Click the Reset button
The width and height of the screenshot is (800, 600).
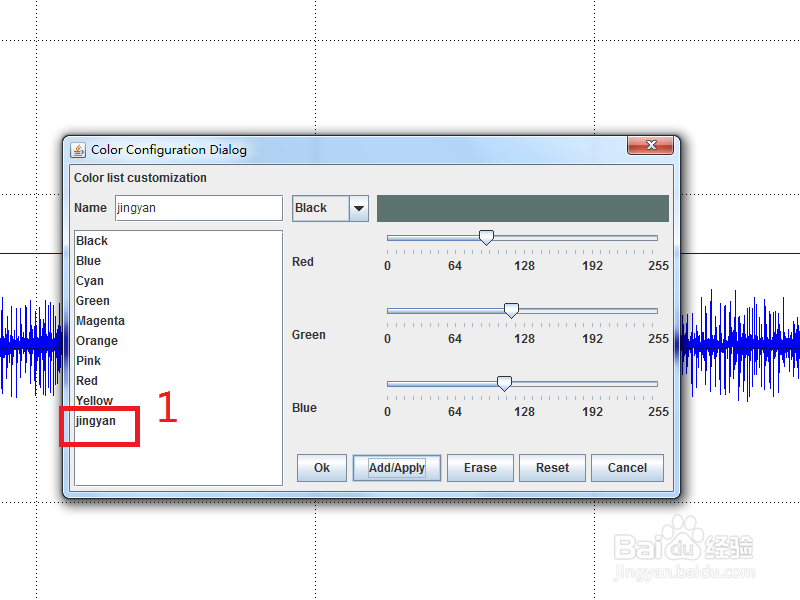pos(552,468)
